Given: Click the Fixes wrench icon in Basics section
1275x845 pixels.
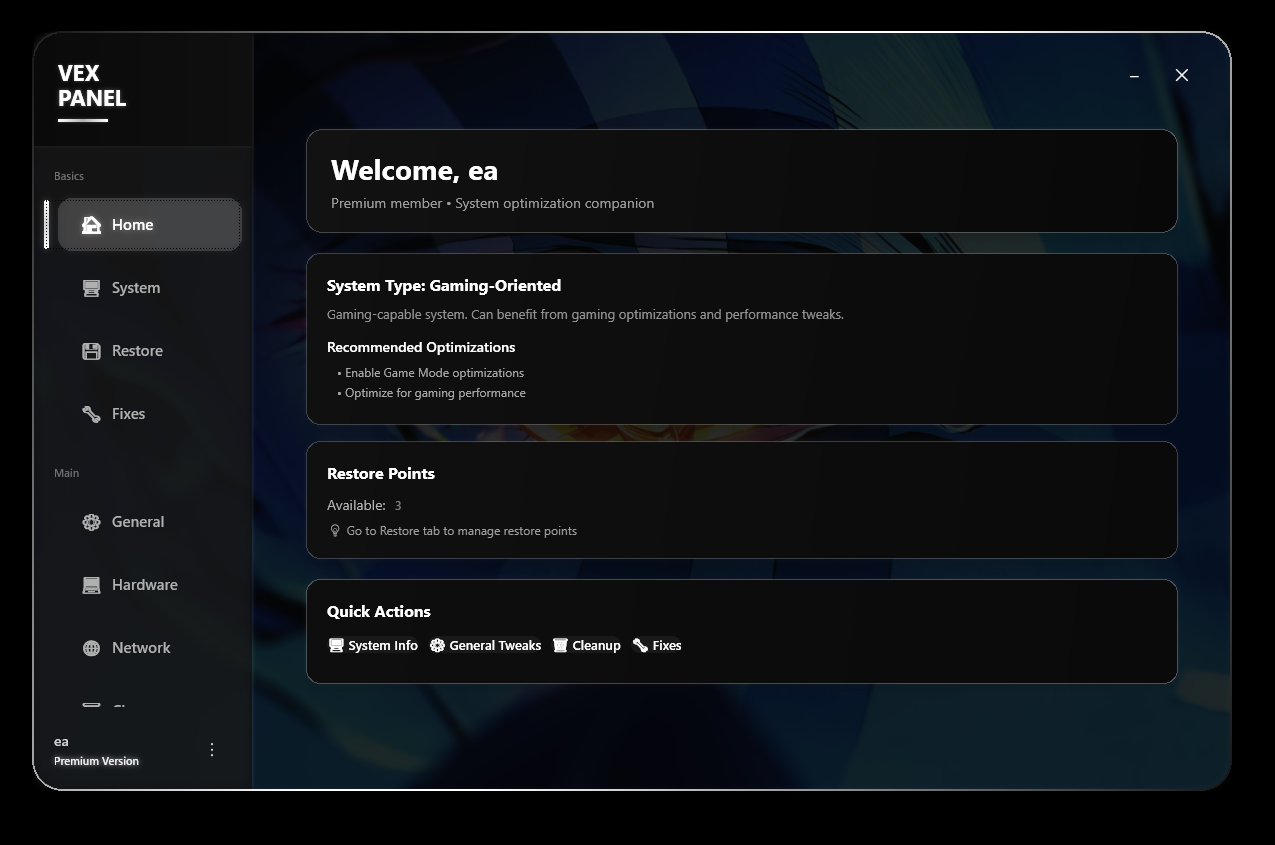Looking at the screenshot, I should [91, 413].
